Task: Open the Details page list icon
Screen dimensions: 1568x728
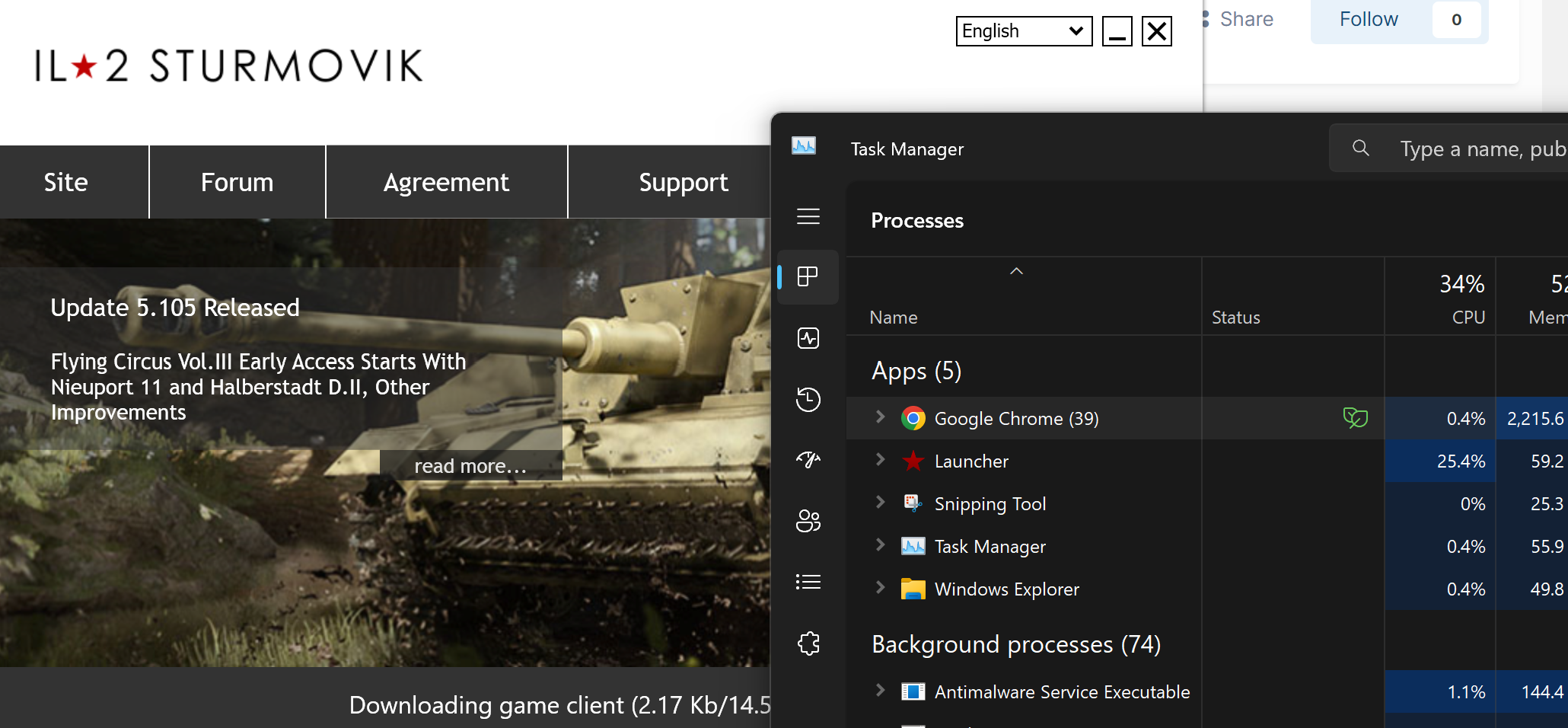Action: (808, 583)
